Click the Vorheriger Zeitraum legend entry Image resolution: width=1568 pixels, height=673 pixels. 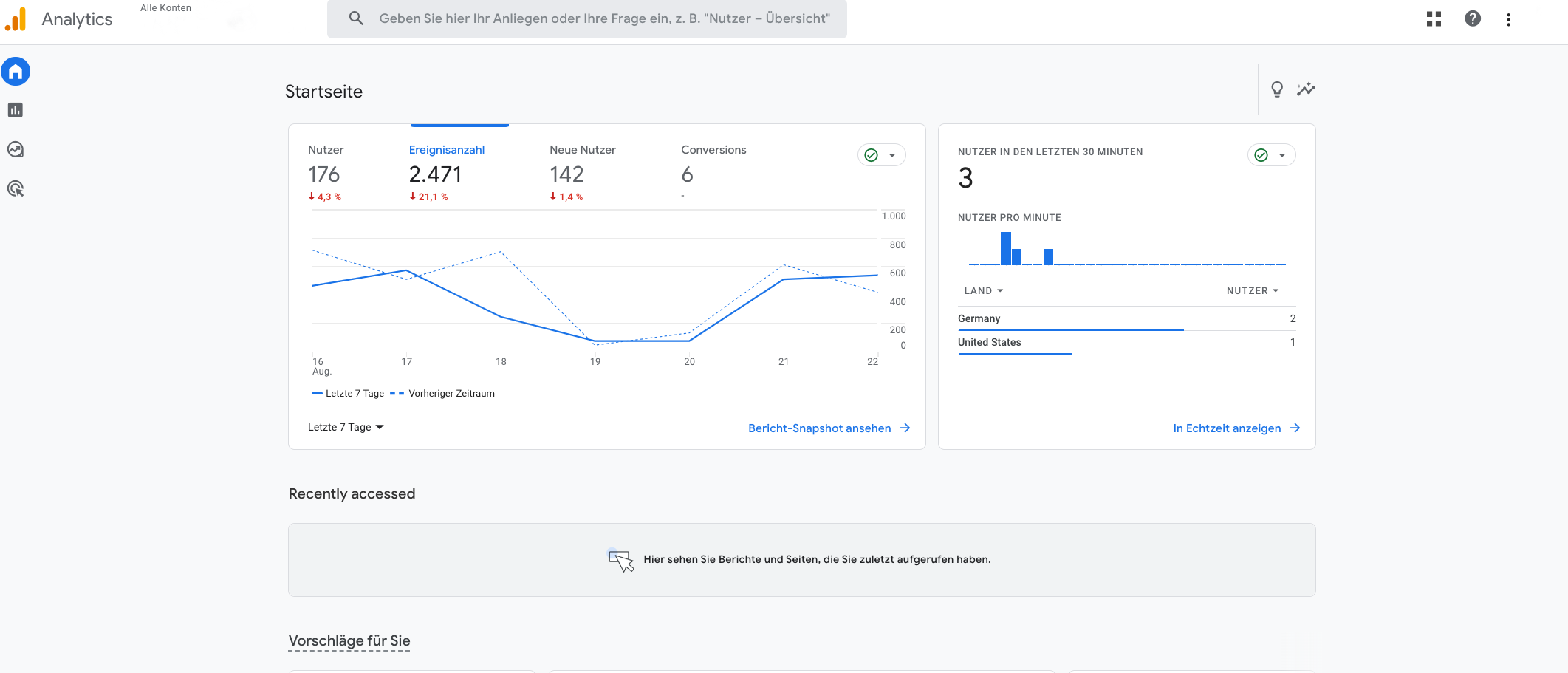(x=442, y=394)
